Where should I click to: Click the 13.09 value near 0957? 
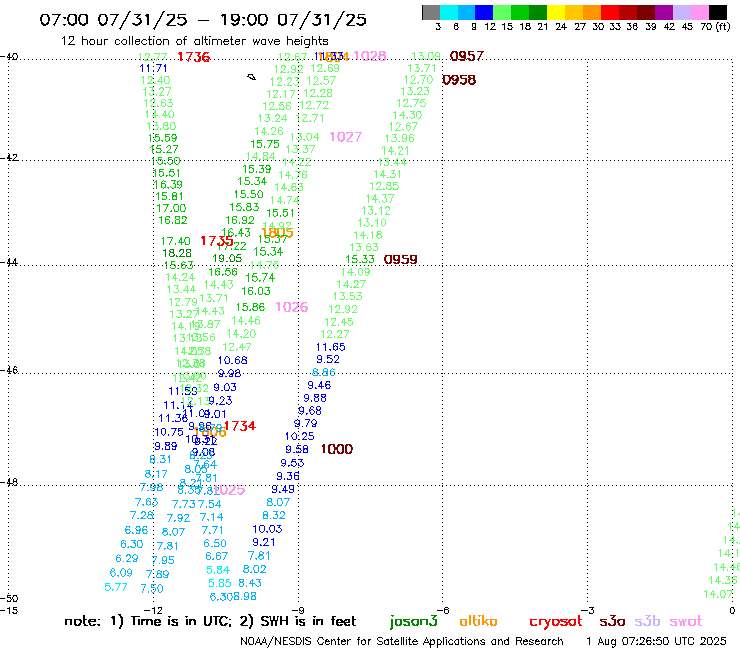pos(426,57)
